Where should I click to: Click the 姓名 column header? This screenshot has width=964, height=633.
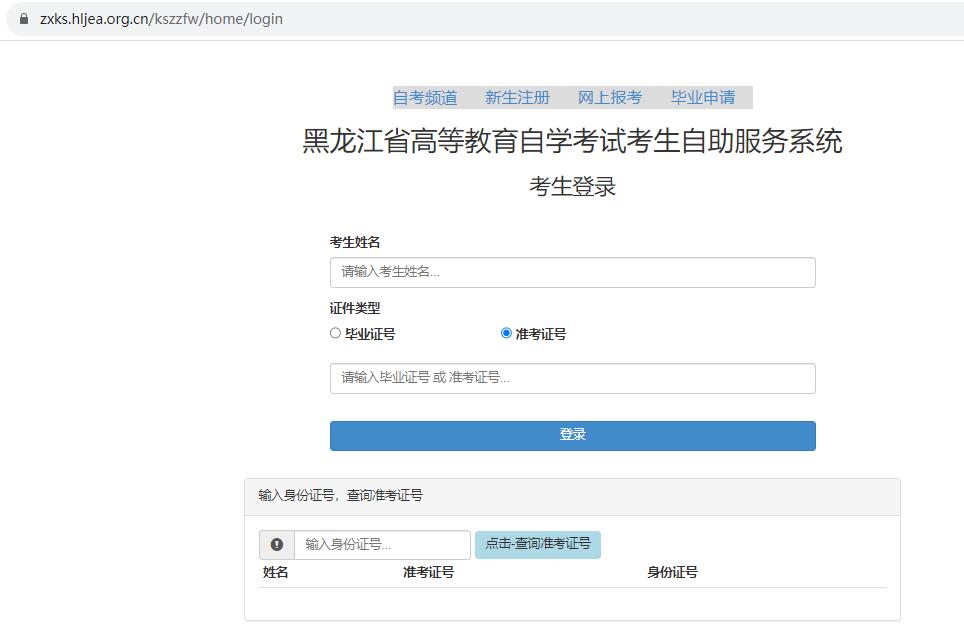click(x=276, y=573)
